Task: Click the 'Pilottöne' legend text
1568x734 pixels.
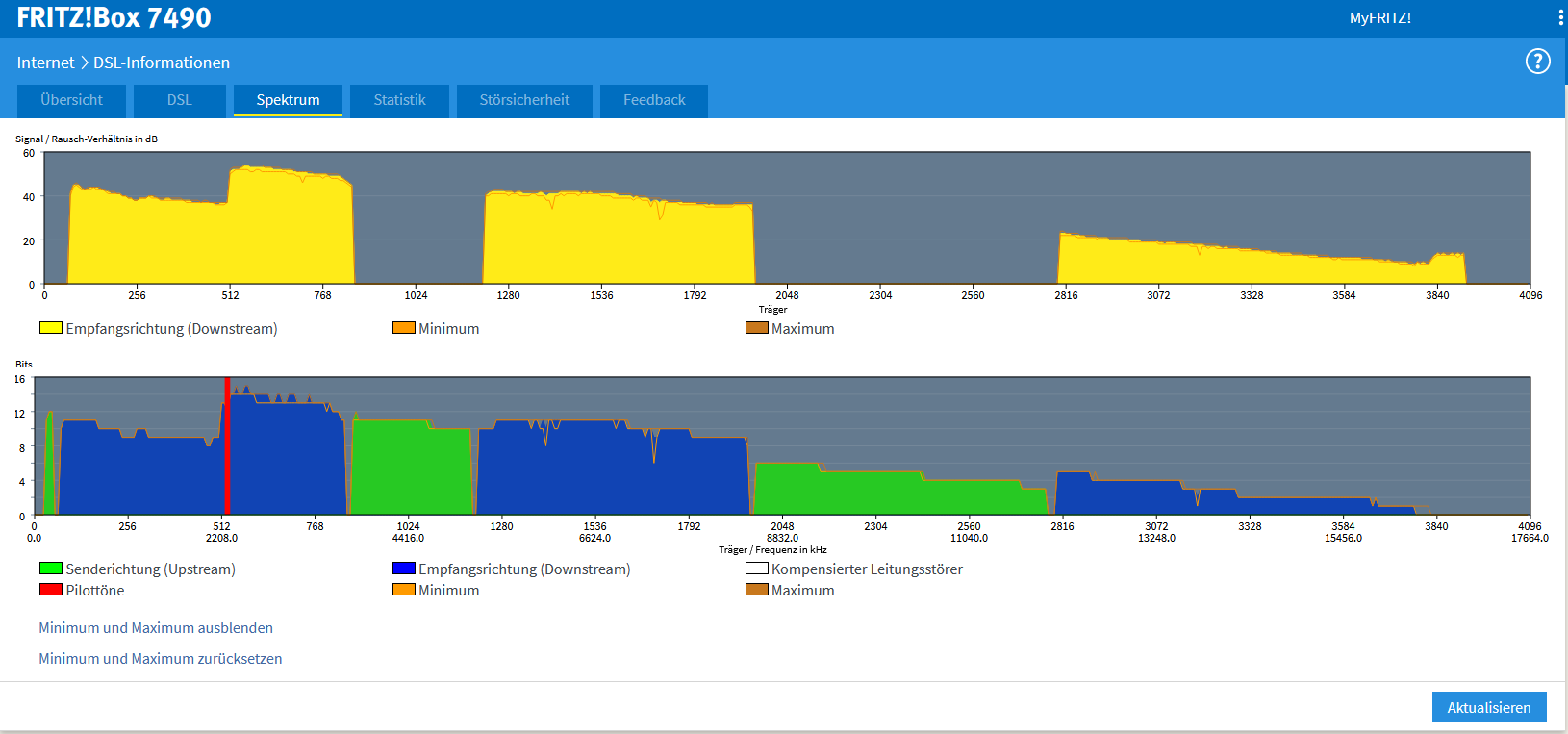Action: tap(95, 591)
